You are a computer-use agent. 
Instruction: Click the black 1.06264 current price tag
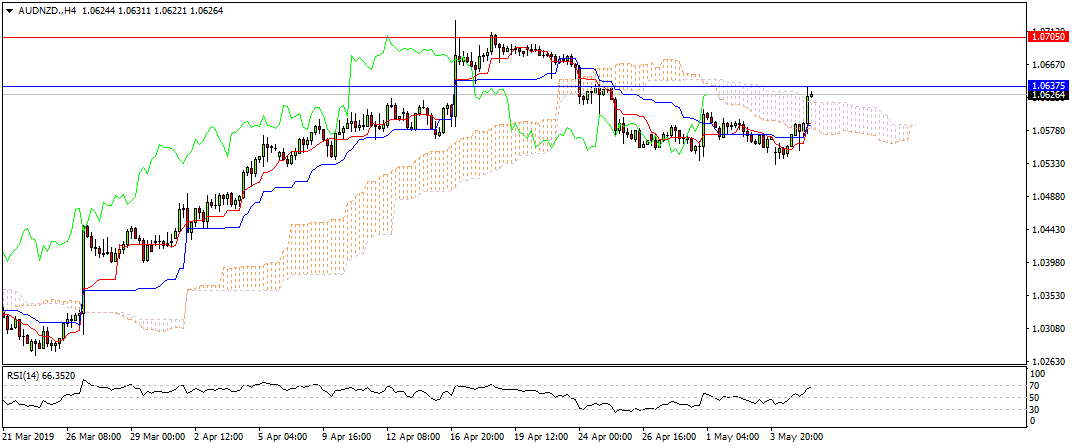[x=1048, y=96]
